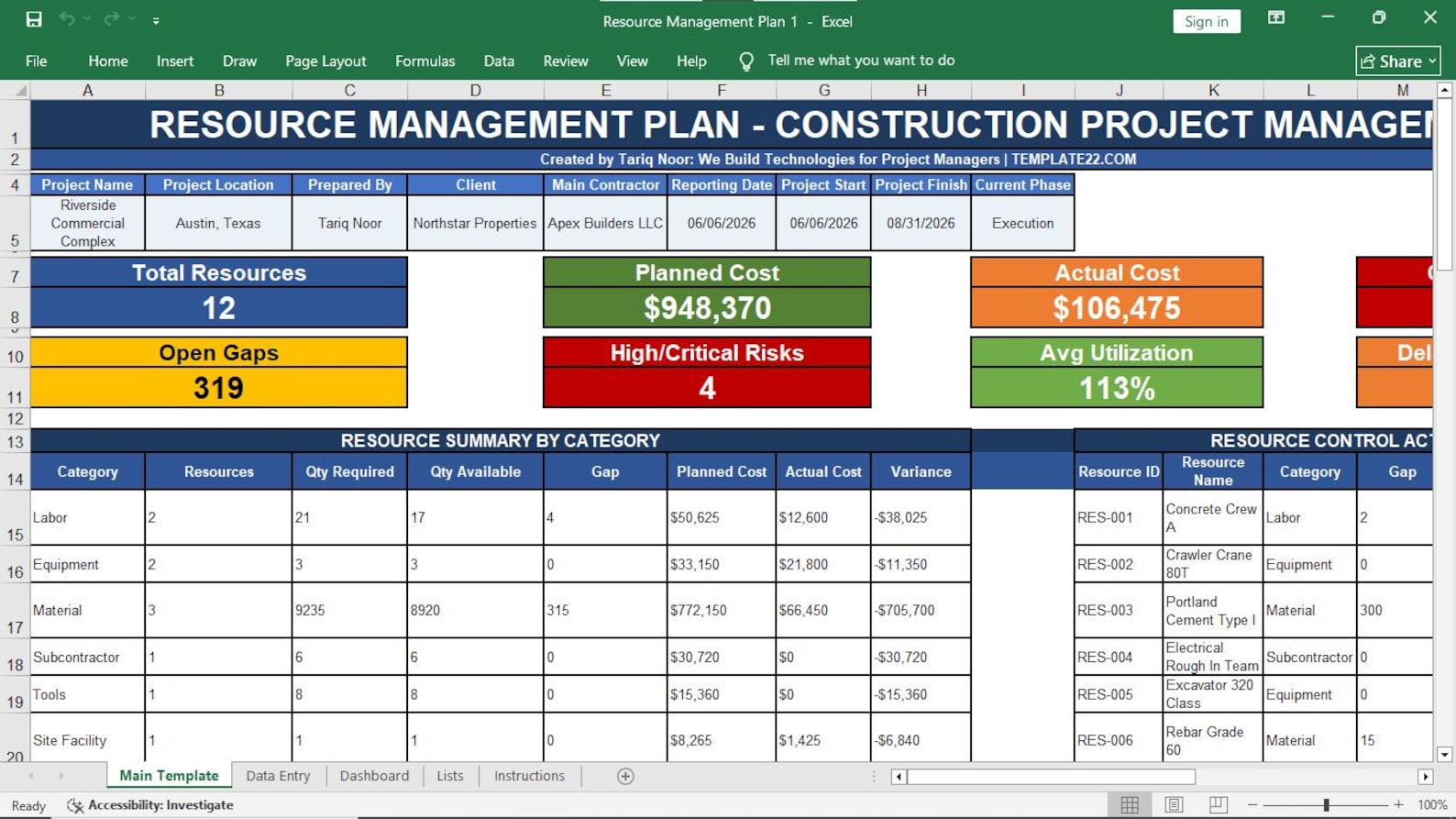Open the Insert ribbon tab
The width and height of the screenshot is (1456, 819).
175,61
